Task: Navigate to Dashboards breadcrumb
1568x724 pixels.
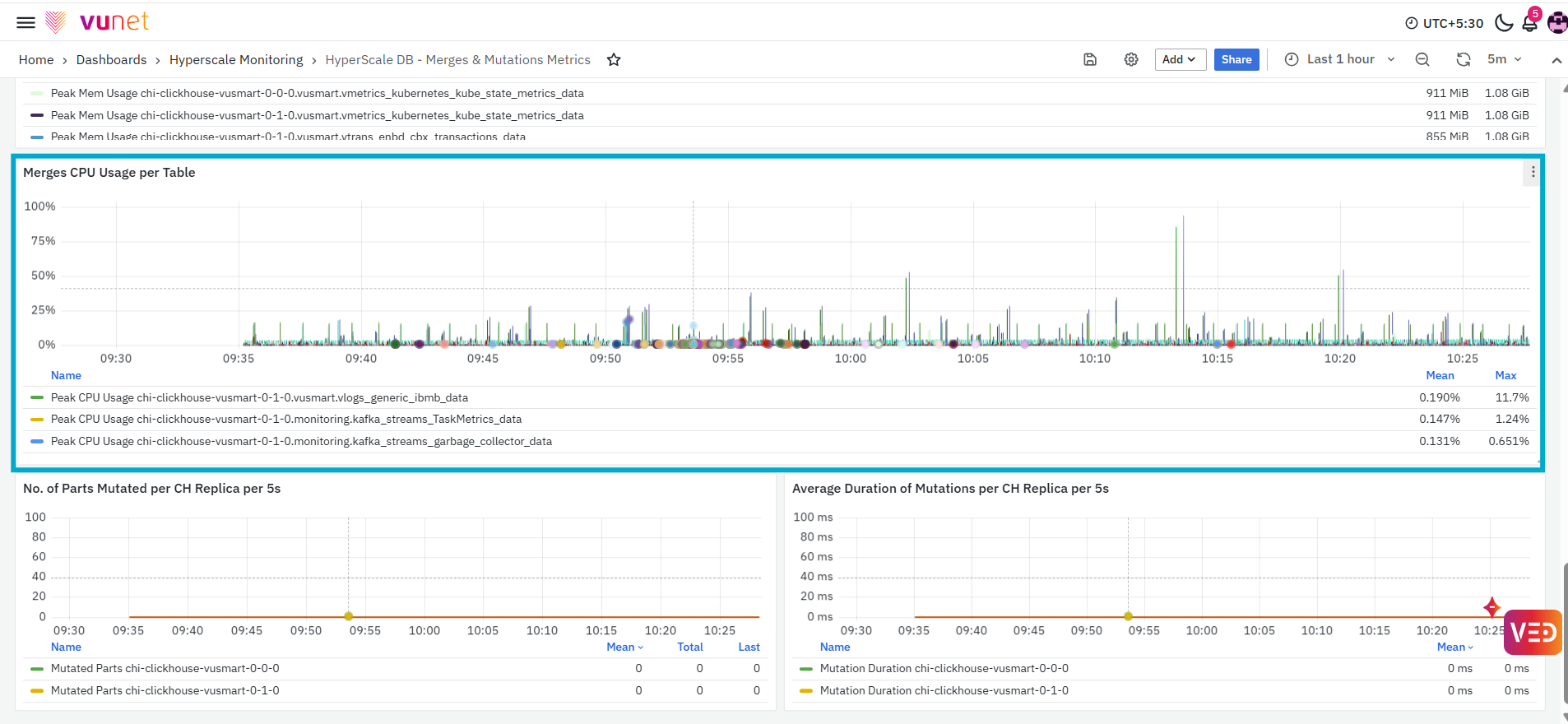Action: click(x=111, y=60)
